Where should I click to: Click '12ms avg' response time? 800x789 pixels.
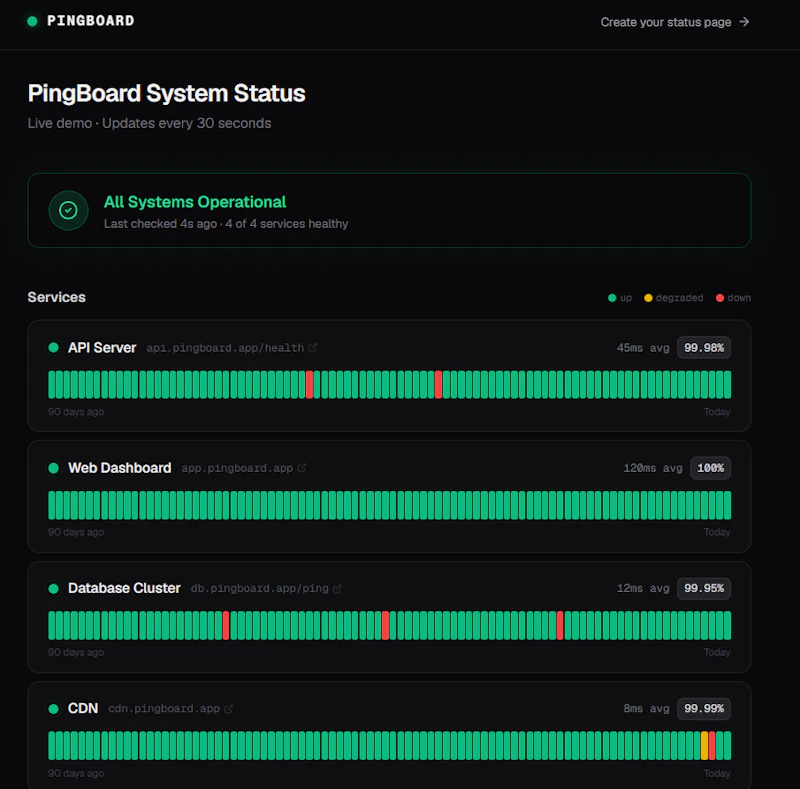point(643,588)
